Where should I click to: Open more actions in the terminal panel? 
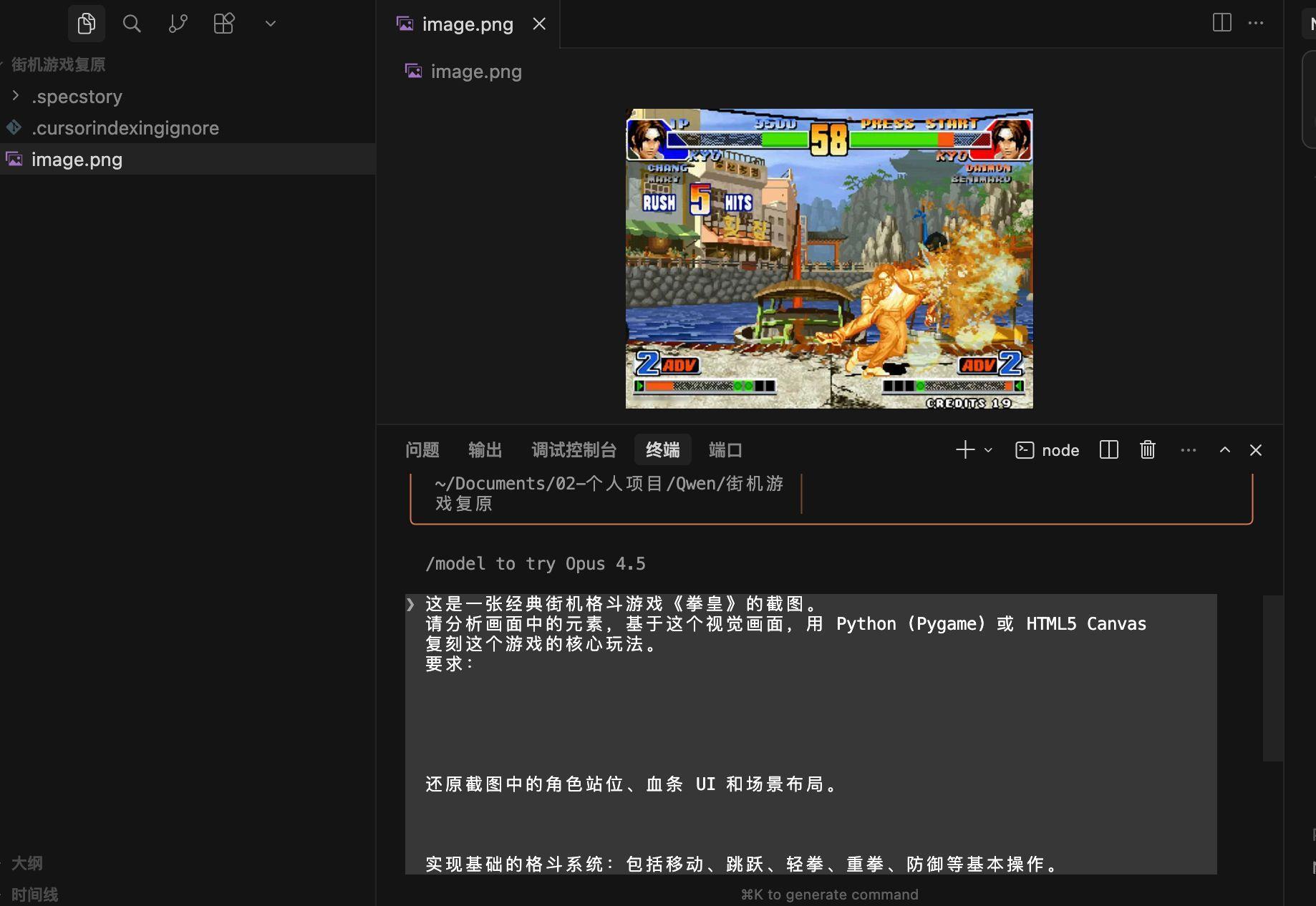point(1188,450)
